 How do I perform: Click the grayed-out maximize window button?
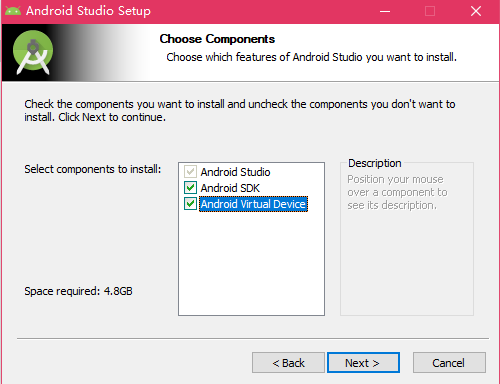pyautogui.click(x=430, y=11)
